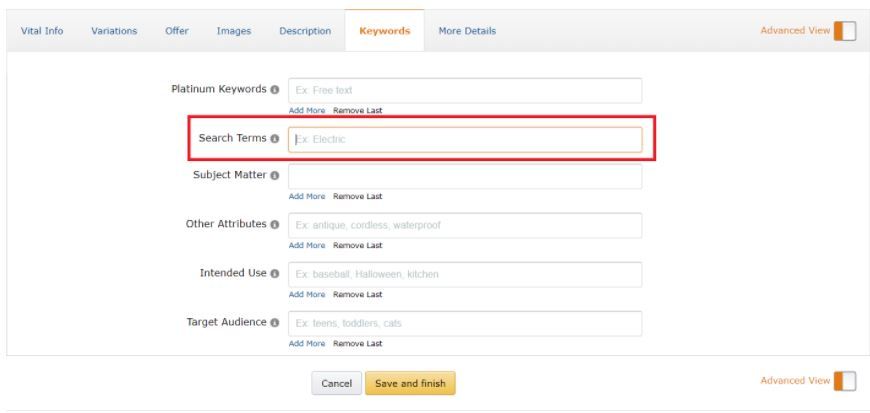Focus the Search Terms input field

point(465,139)
